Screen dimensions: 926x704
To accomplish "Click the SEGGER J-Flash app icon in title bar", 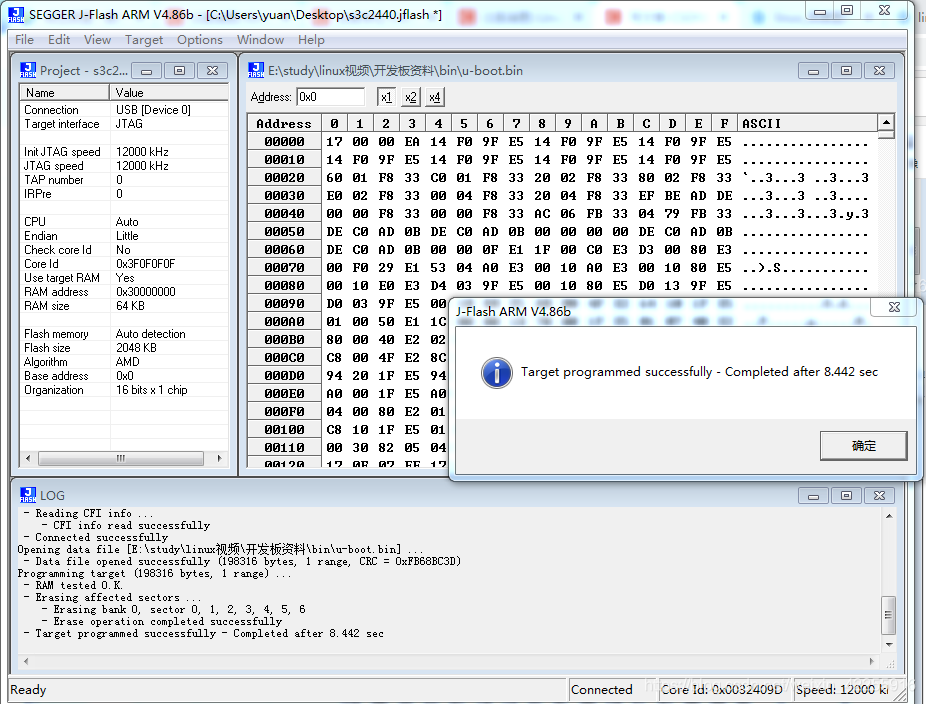I will (x=16, y=15).
